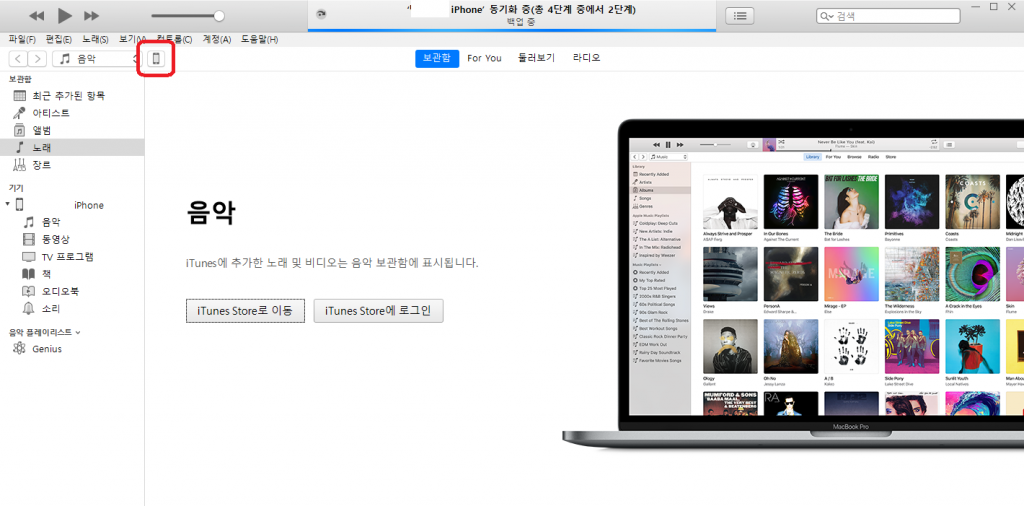Click the 소리 bell icon under iPhone
The image size is (1024, 506).
click(29, 309)
